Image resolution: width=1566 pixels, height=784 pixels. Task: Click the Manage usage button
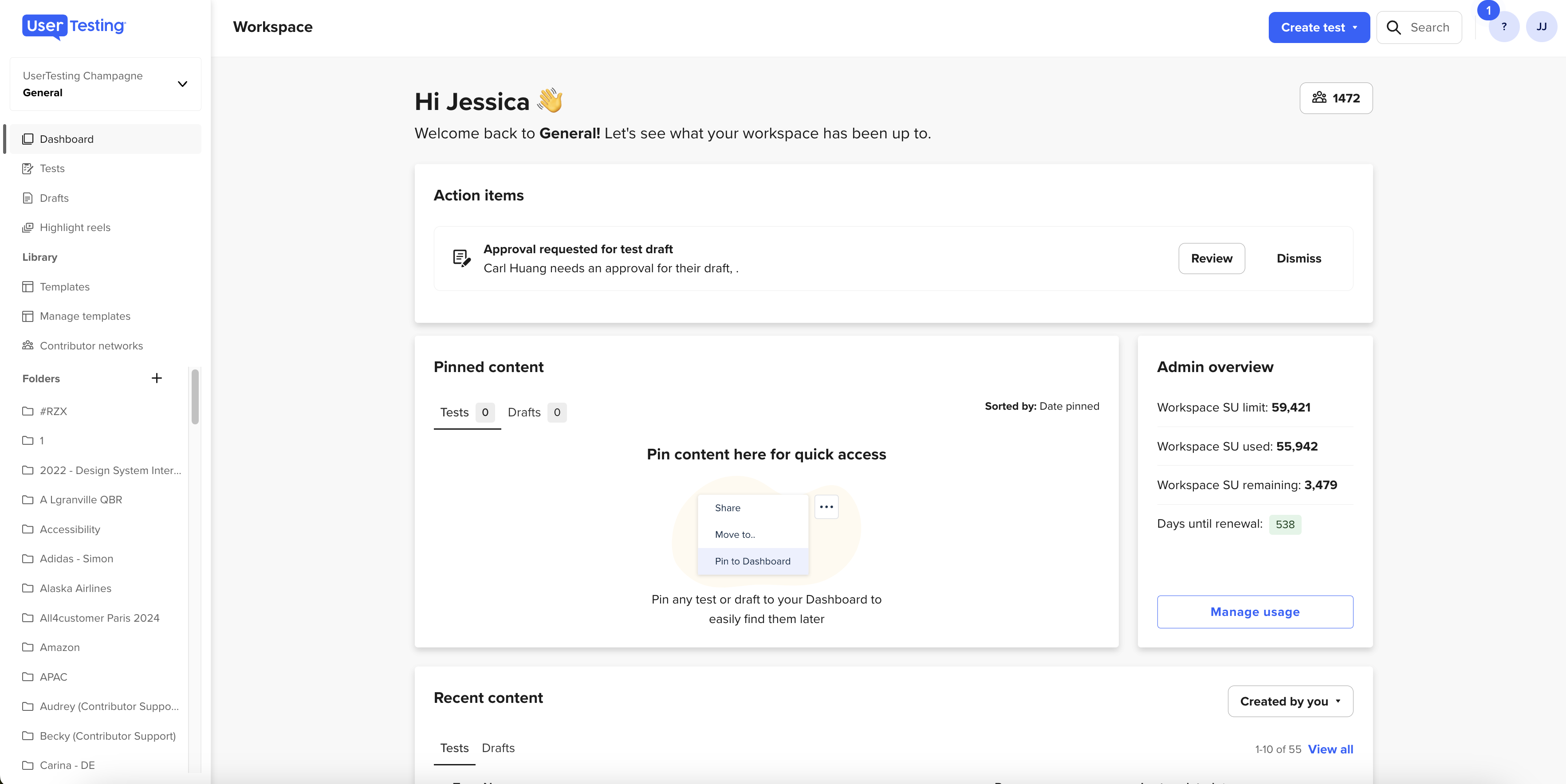pos(1255,612)
